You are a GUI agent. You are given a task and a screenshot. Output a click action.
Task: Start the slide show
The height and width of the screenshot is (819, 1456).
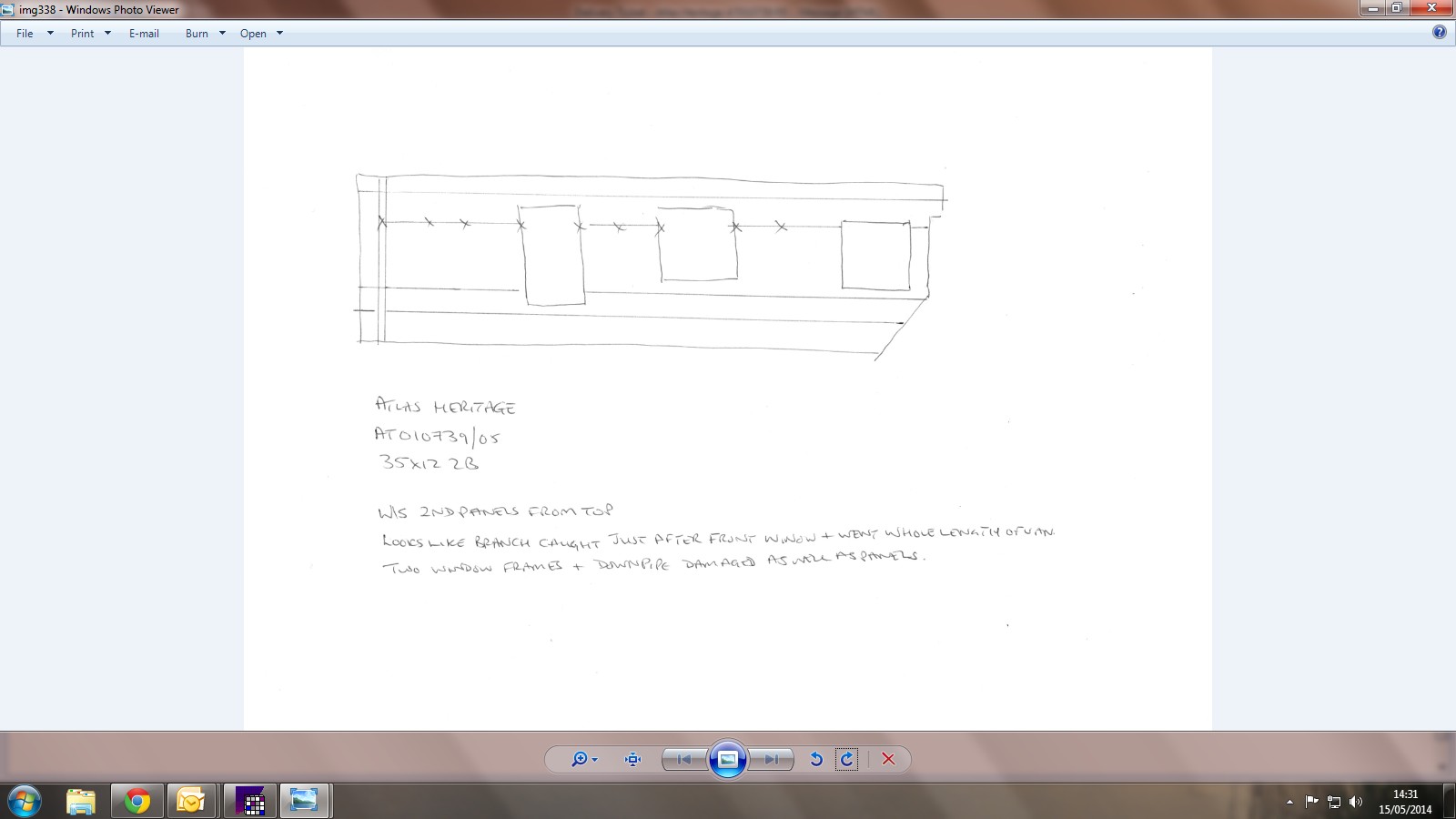[728, 759]
